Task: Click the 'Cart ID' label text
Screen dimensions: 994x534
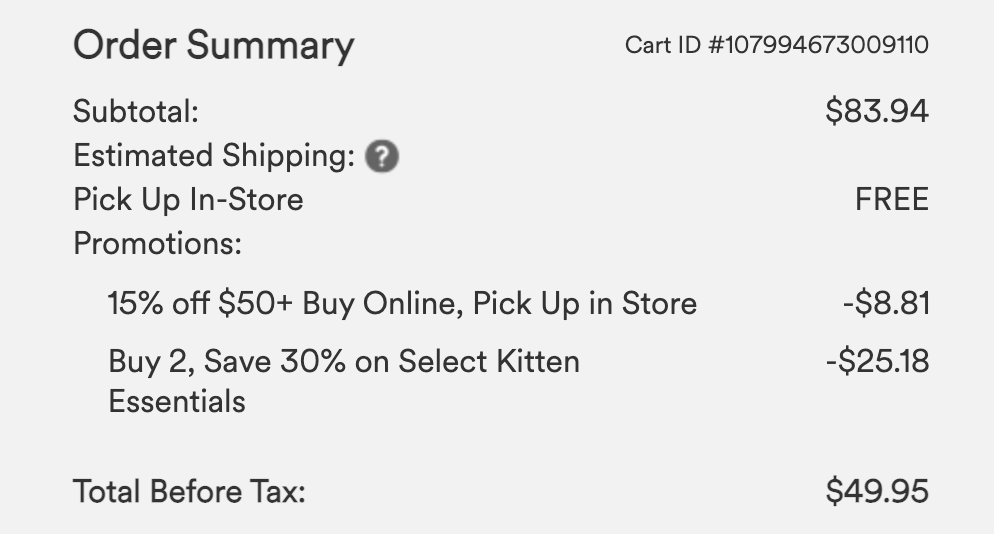Action: 662,45
